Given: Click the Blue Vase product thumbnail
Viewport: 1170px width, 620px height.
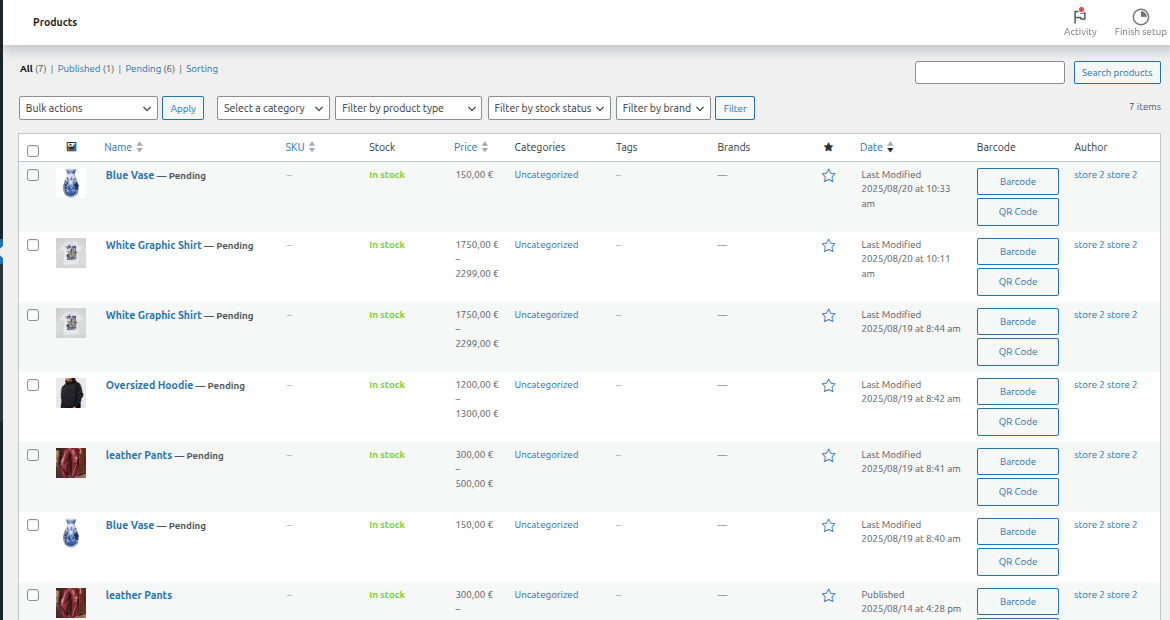Looking at the screenshot, I should (70, 183).
